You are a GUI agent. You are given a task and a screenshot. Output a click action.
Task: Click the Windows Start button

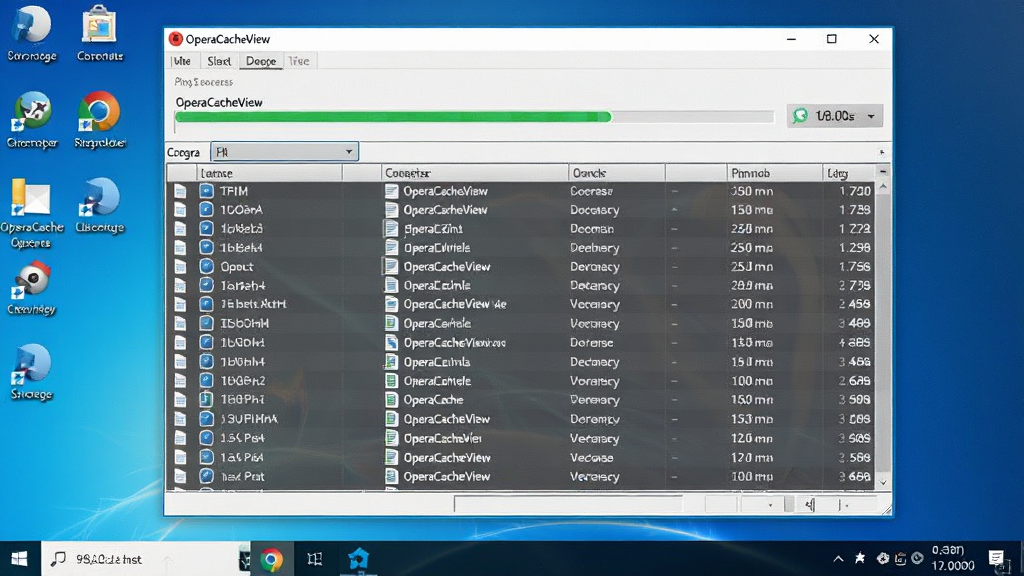click(x=20, y=559)
